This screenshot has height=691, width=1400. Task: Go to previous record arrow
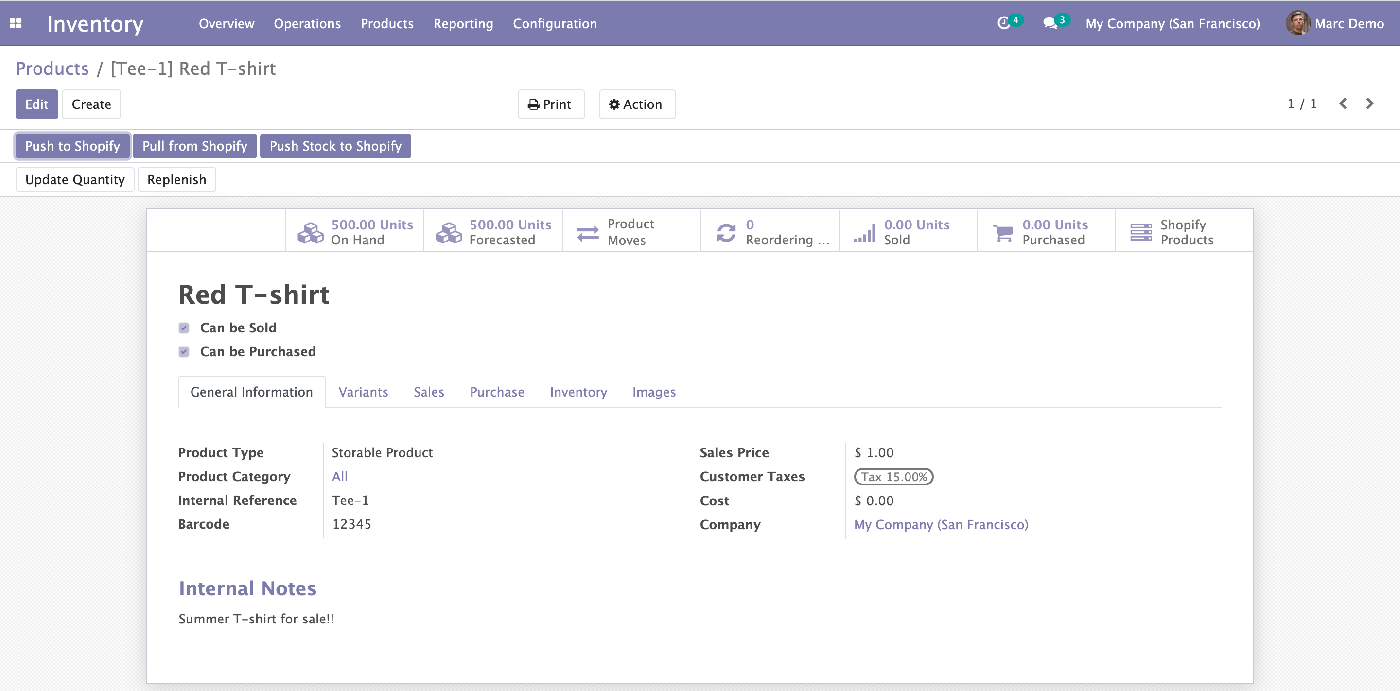point(1343,104)
